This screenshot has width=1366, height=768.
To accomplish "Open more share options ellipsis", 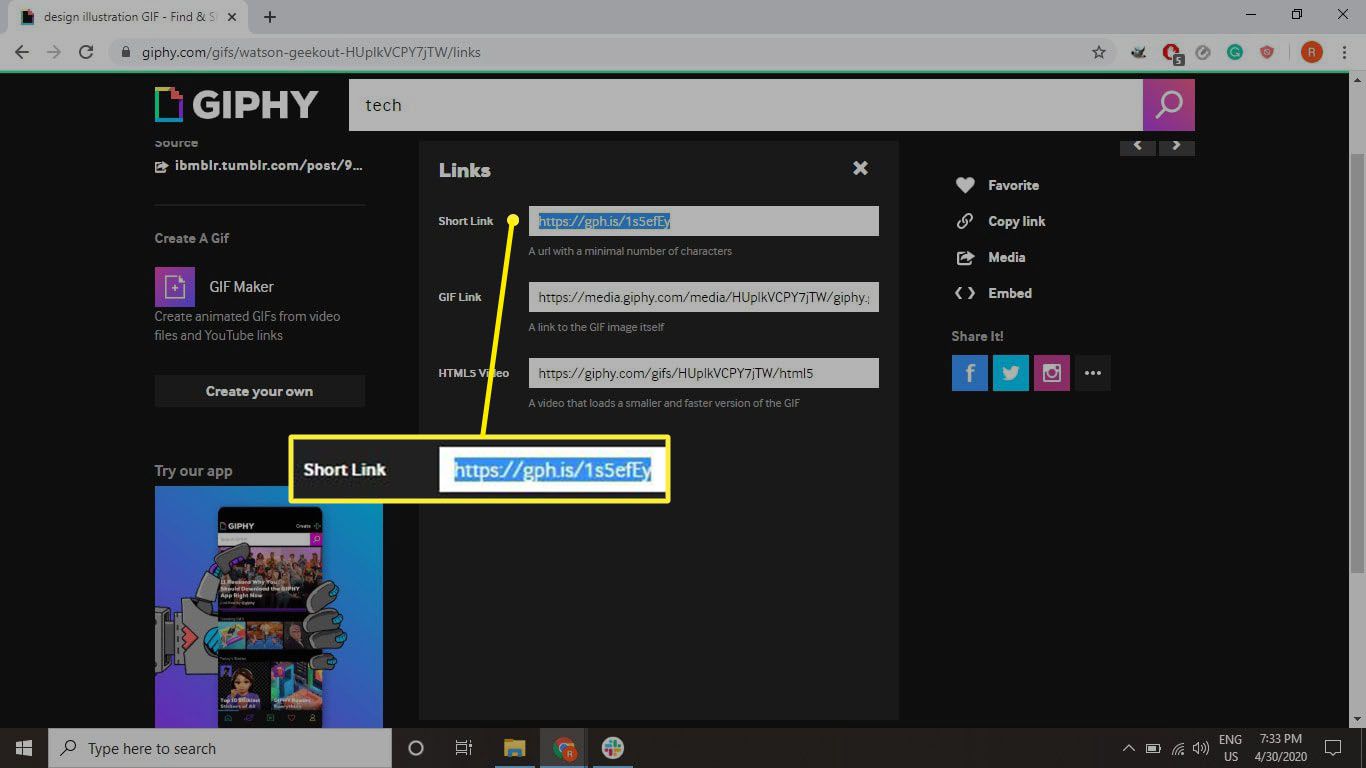I will pos(1093,373).
